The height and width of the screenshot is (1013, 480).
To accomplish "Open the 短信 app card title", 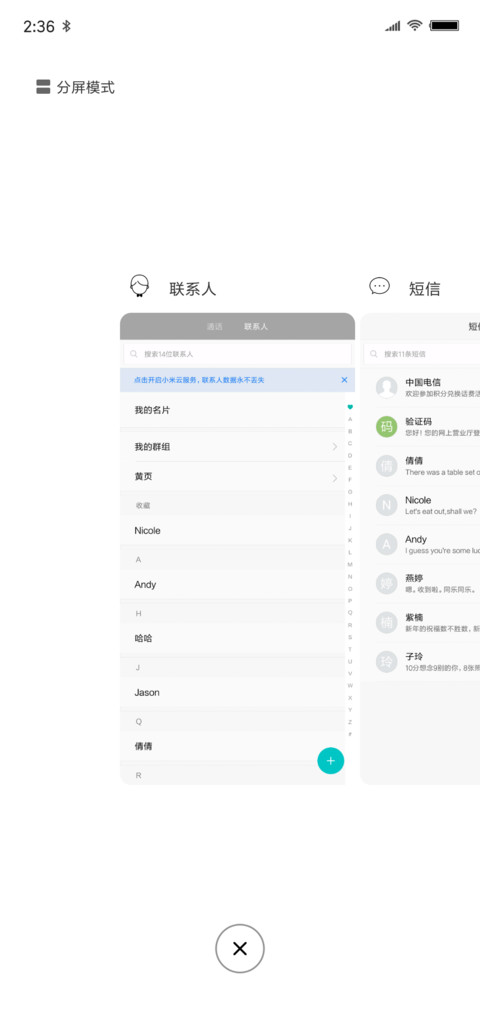I will click(424, 289).
